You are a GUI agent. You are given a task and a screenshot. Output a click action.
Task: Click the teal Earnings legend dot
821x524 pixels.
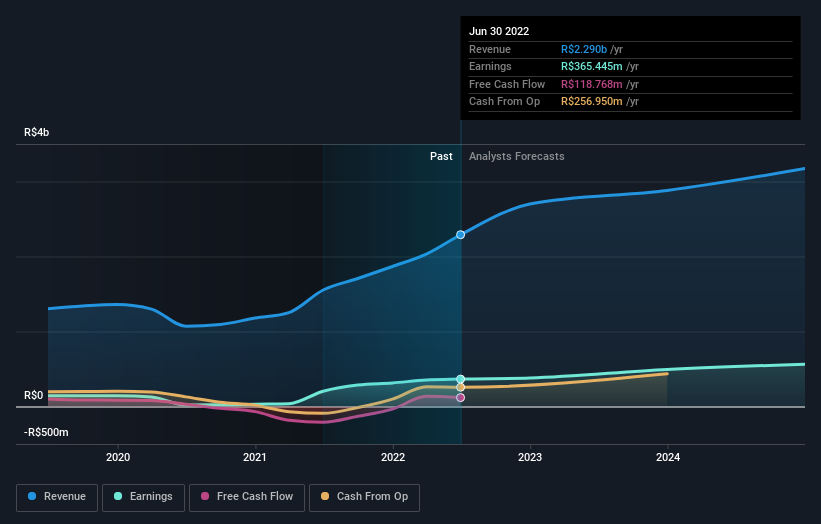[118, 496]
